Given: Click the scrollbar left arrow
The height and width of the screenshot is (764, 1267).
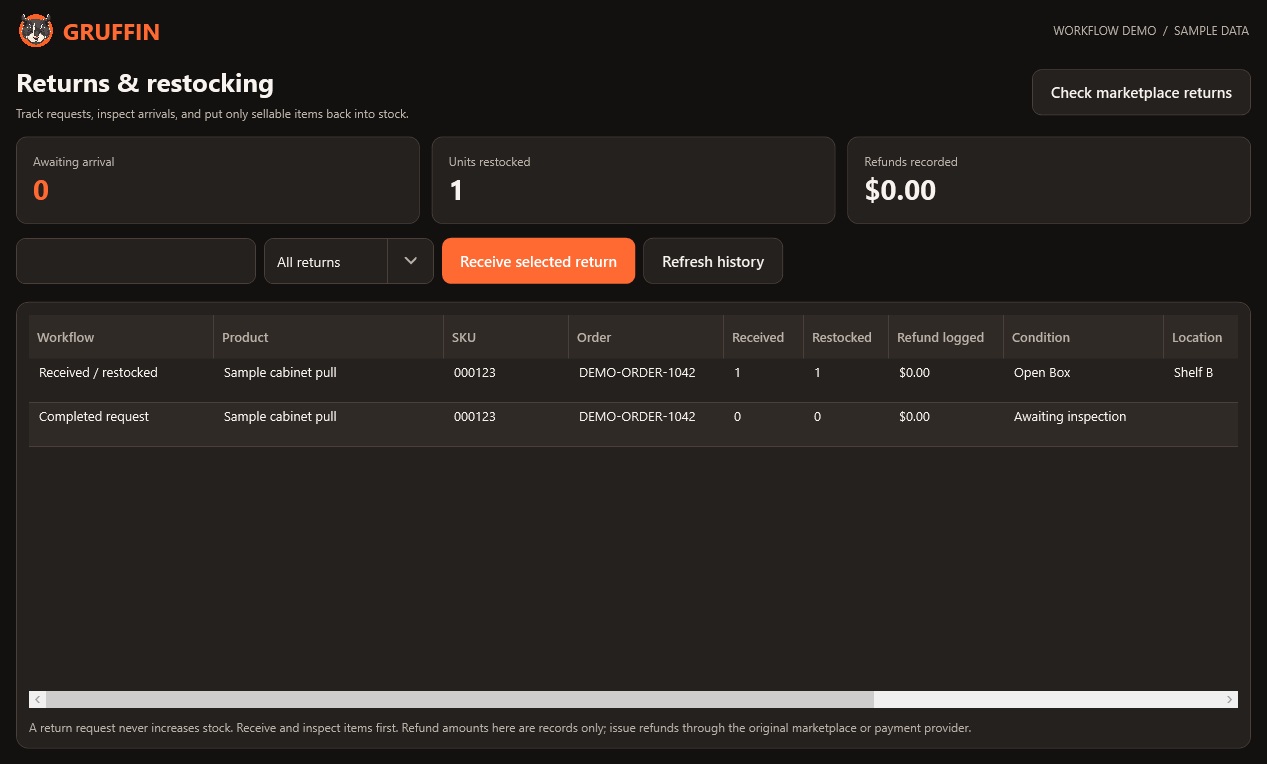Looking at the screenshot, I should (x=37, y=699).
